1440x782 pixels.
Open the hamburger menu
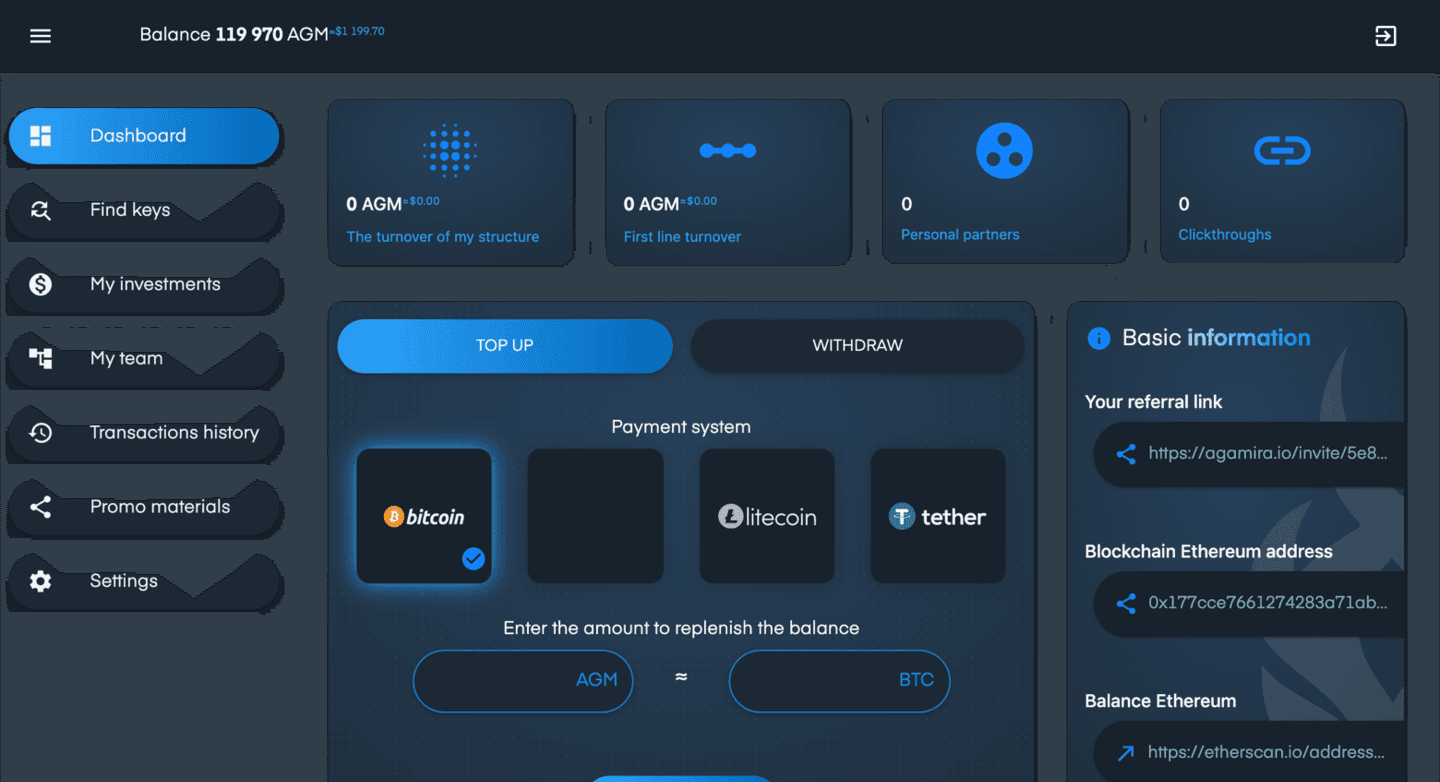40,36
